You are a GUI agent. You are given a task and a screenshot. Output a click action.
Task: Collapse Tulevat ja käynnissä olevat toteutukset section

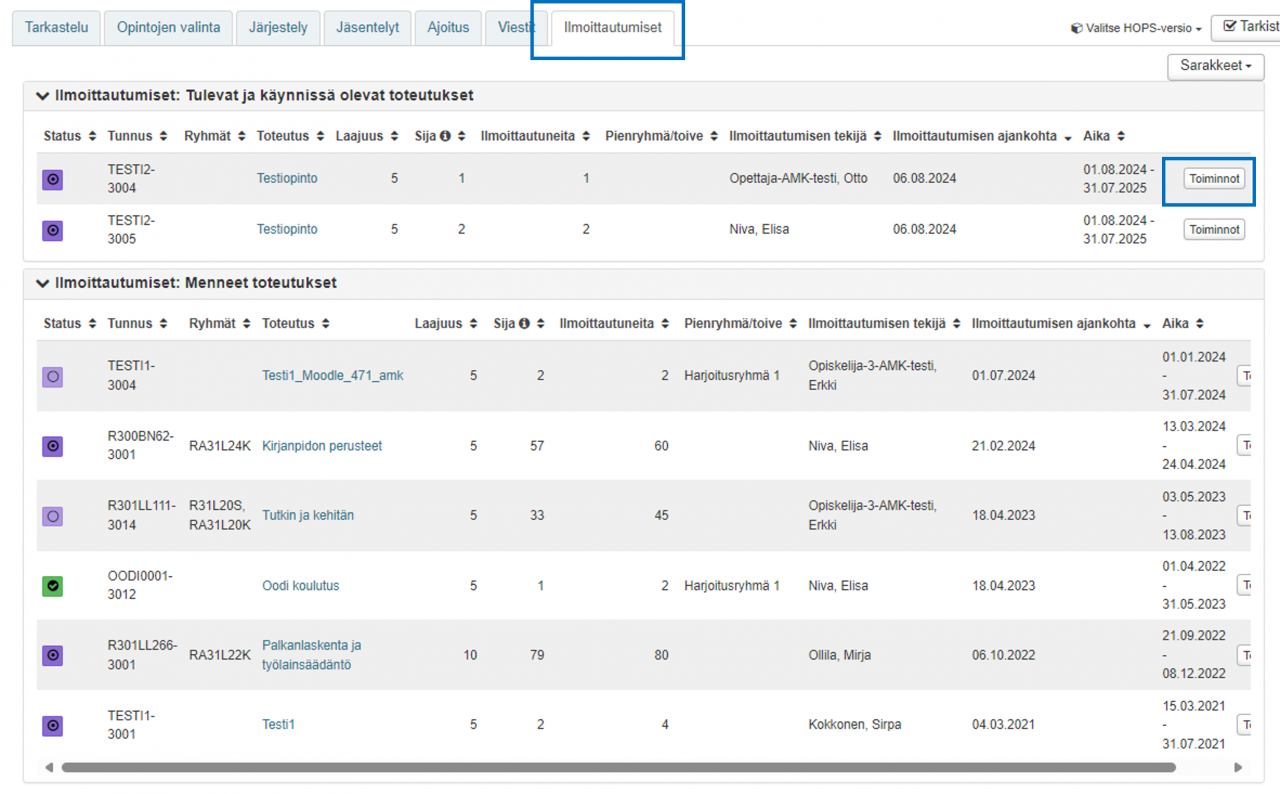click(42, 96)
